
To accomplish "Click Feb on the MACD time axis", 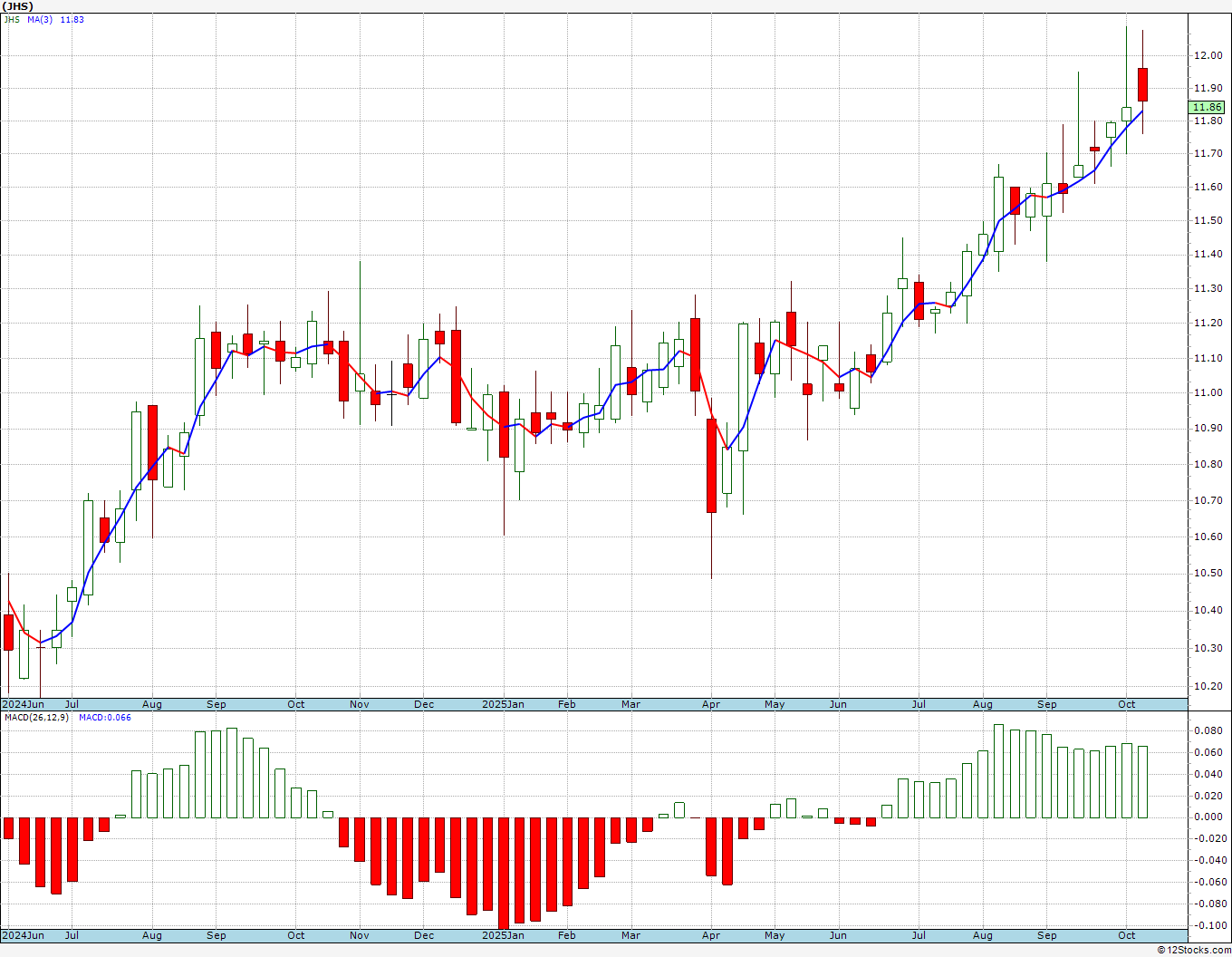I will [x=567, y=935].
